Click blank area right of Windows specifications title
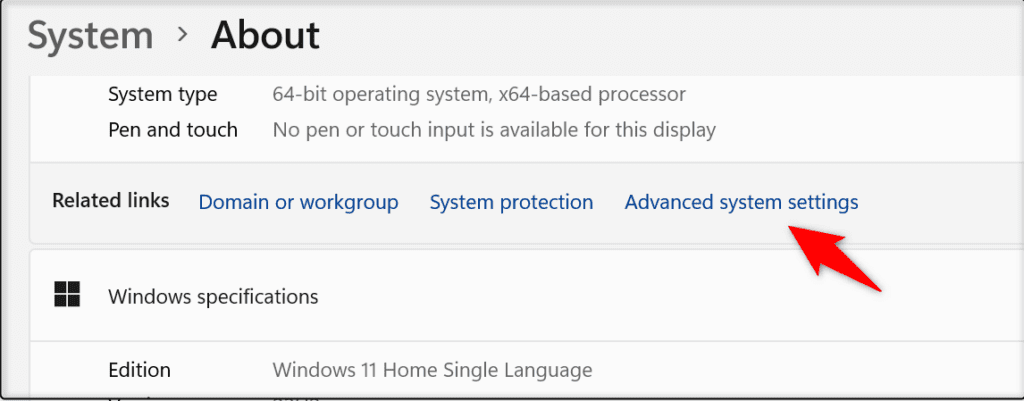Screen dimensions: 1024x401 click(666, 297)
